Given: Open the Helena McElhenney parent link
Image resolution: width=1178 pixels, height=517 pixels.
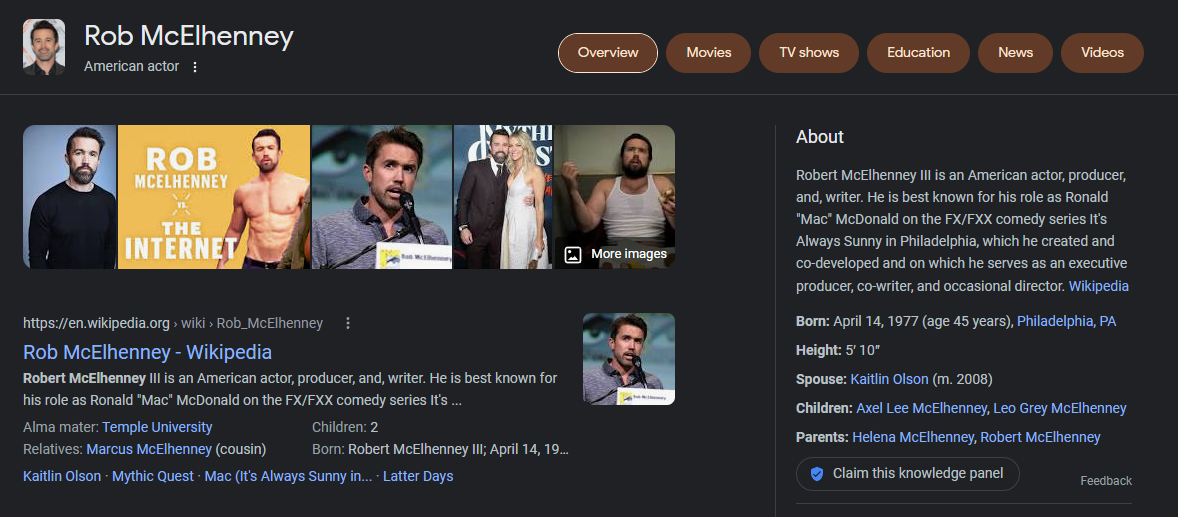Looking at the screenshot, I should 913,437.
